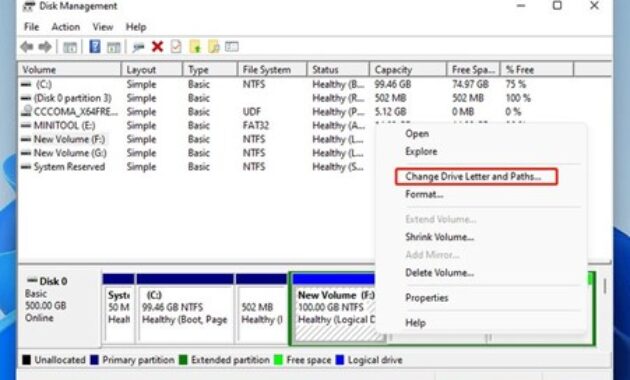
Task: Click the Properties checkmark toolbar icon
Action: (x=176, y=47)
